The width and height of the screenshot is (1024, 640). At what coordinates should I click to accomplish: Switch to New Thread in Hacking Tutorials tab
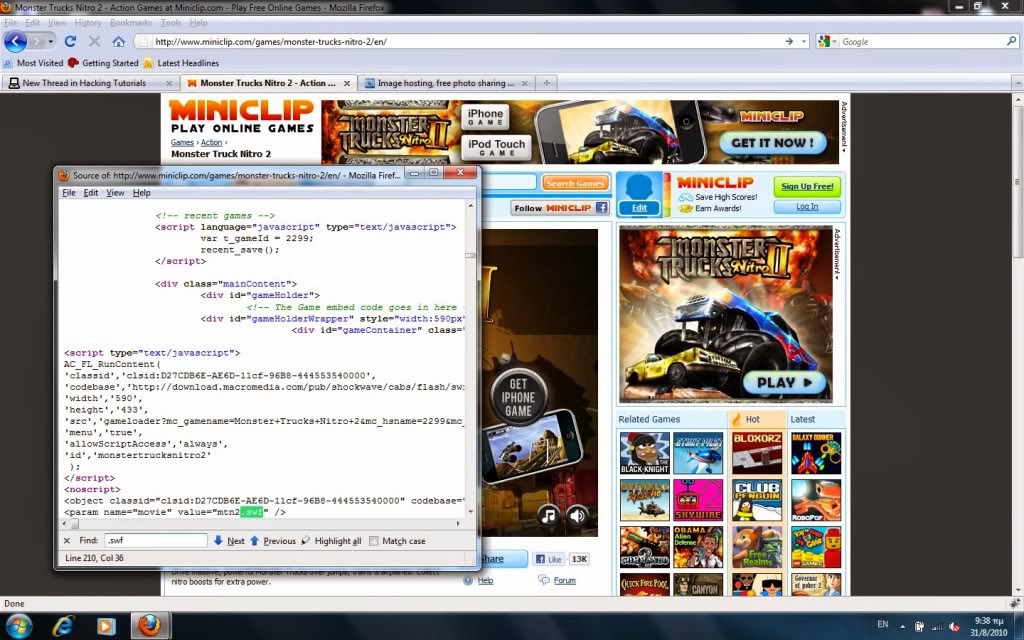pyautogui.click(x=84, y=83)
